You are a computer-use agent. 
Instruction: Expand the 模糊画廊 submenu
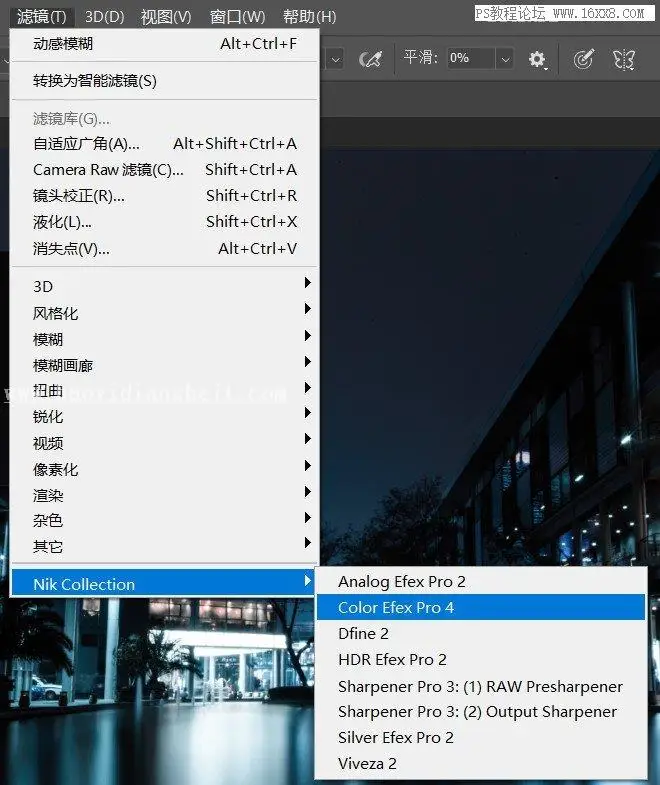pyautogui.click(x=165, y=365)
